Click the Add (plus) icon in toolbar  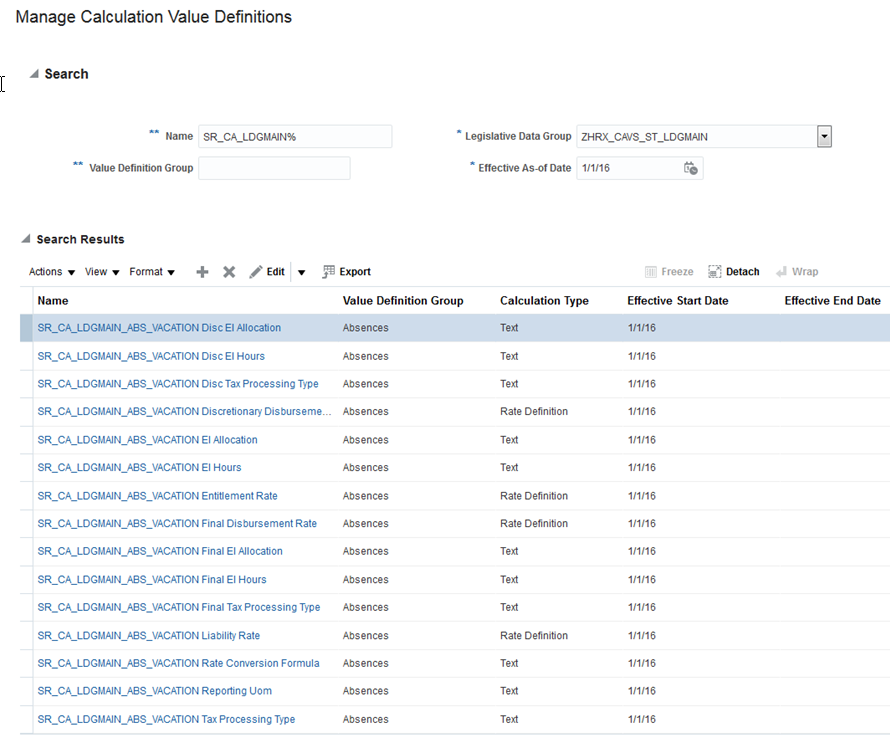[x=202, y=271]
